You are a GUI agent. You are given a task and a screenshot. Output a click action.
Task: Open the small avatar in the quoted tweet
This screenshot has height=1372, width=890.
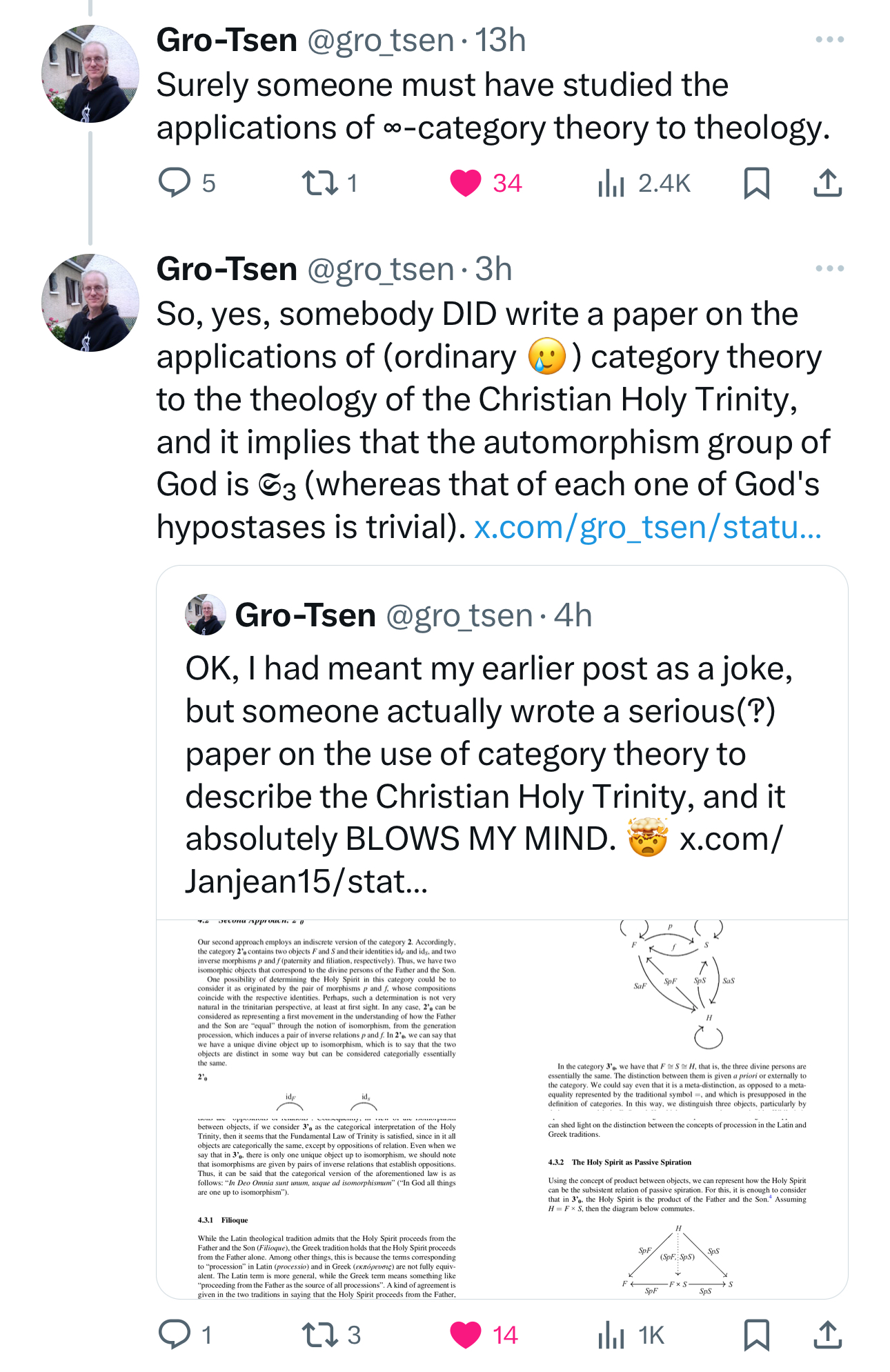(206, 615)
